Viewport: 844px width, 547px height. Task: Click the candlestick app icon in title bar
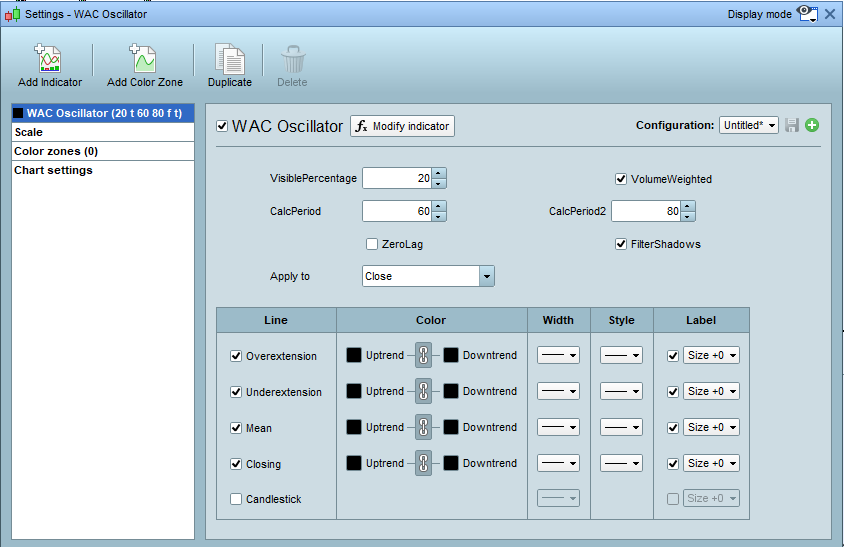click(x=13, y=15)
